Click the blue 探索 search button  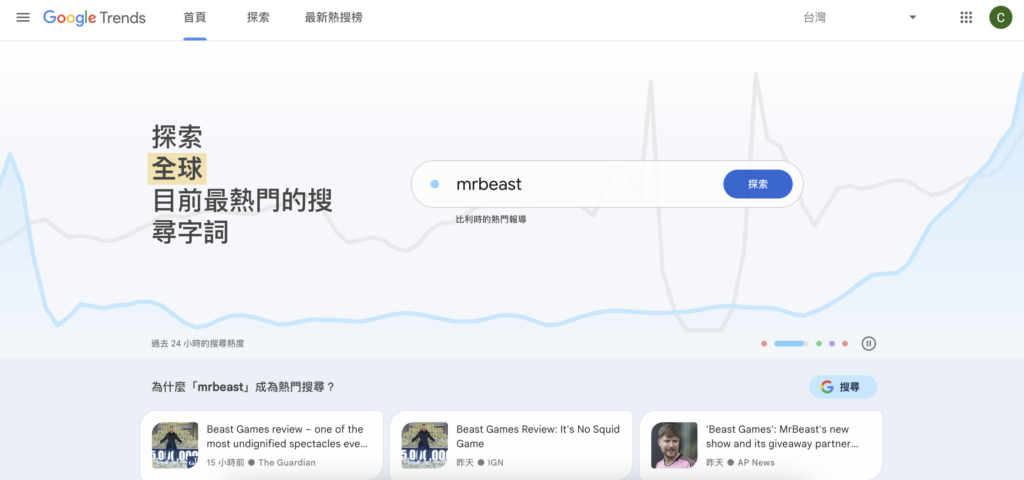coord(758,184)
